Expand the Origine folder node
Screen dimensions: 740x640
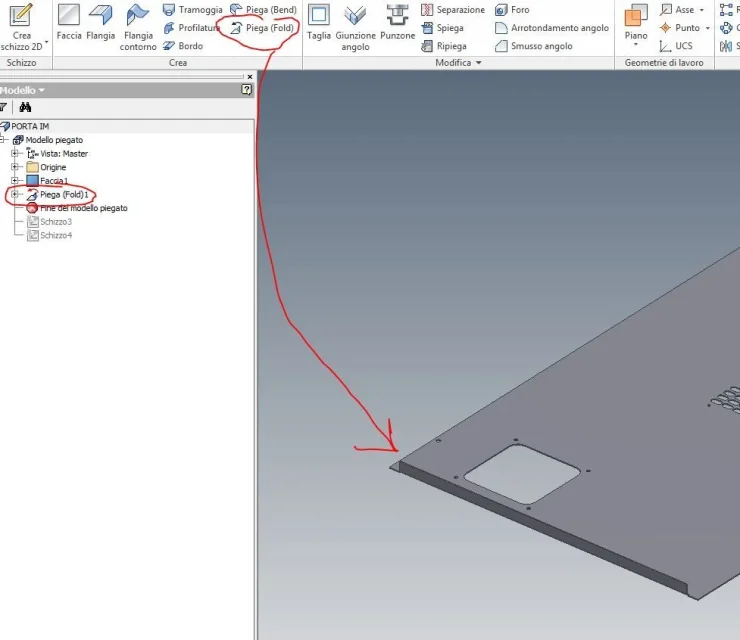pos(15,167)
